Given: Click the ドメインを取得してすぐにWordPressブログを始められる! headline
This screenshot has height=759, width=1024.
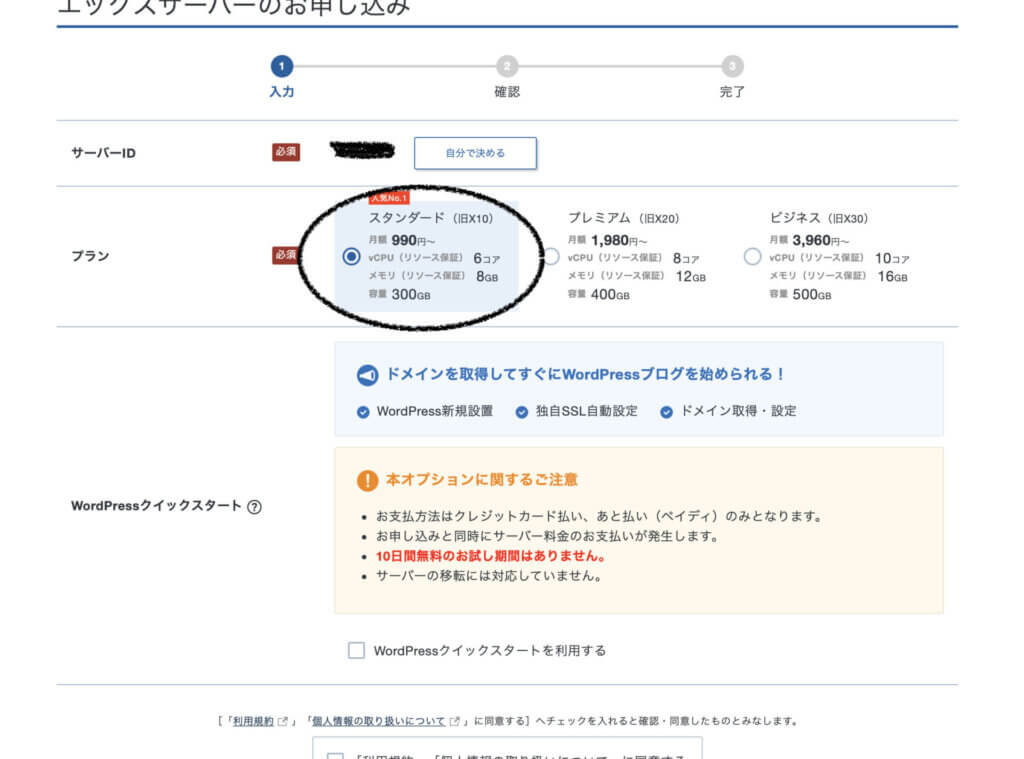Looking at the screenshot, I should [586, 374].
